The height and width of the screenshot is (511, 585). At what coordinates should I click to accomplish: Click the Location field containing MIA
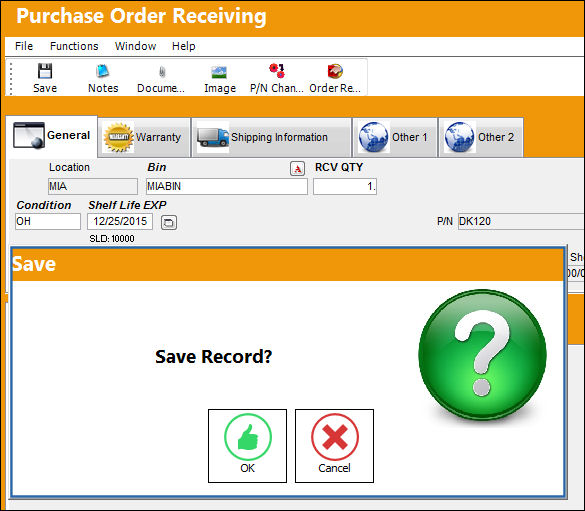93,186
